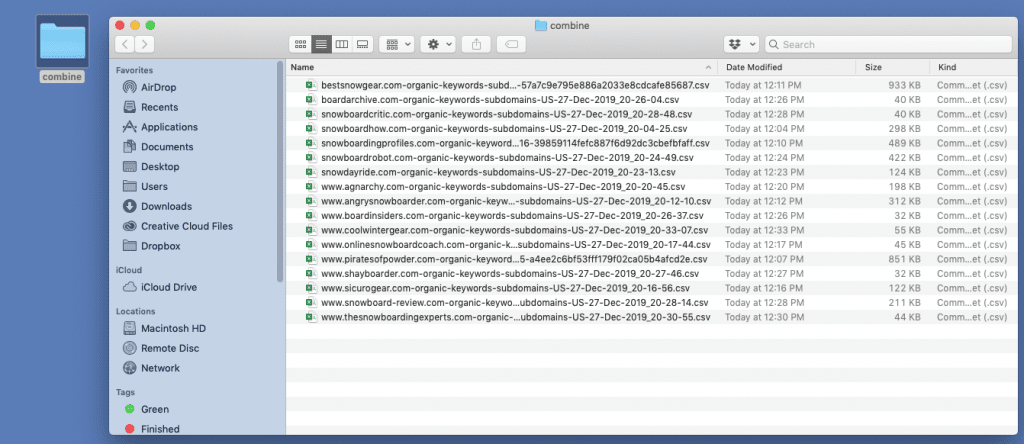Click the sidebar scrollbar
The height and width of the screenshot is (444, 1024).
coord(280,170)
